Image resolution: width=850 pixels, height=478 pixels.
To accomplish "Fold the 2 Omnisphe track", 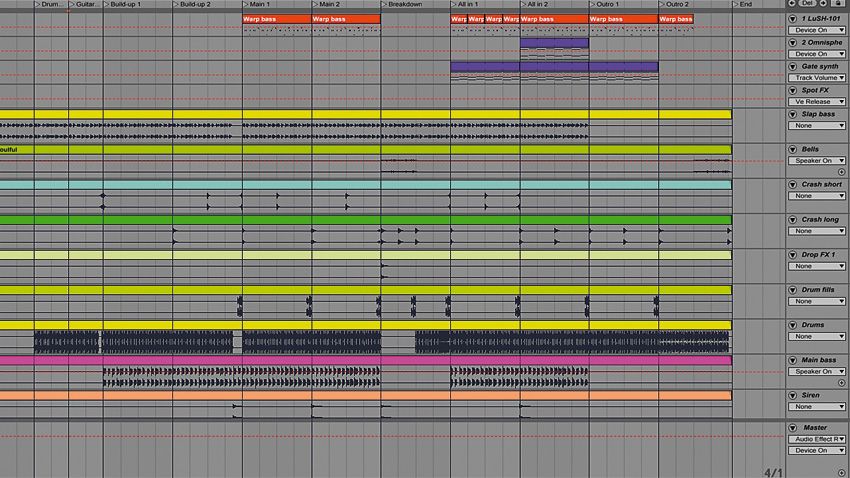I will 793,43.
